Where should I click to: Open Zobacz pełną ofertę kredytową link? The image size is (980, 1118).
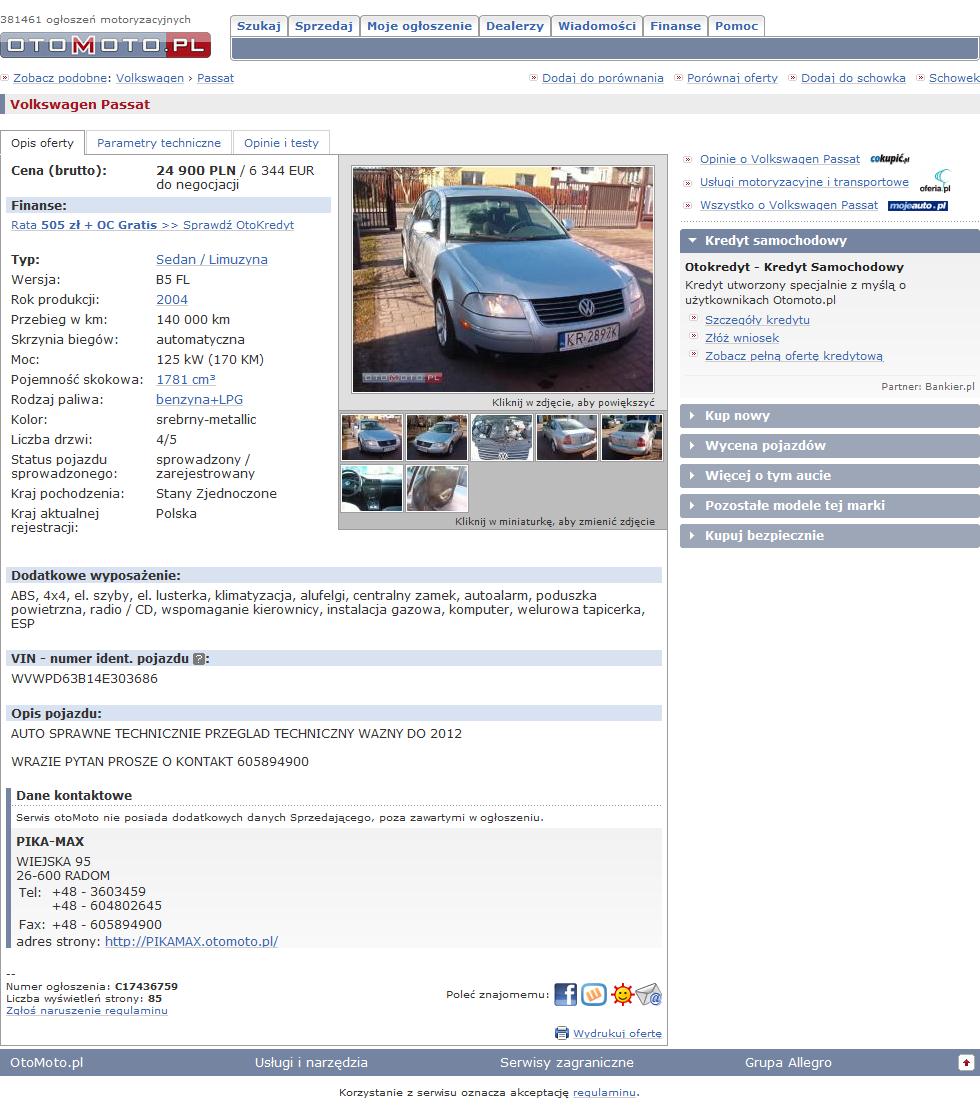tap(794, 355)
